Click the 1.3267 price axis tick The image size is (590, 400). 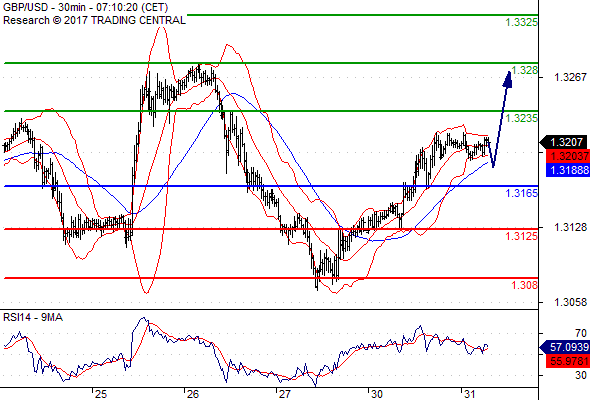coord(570,77)
